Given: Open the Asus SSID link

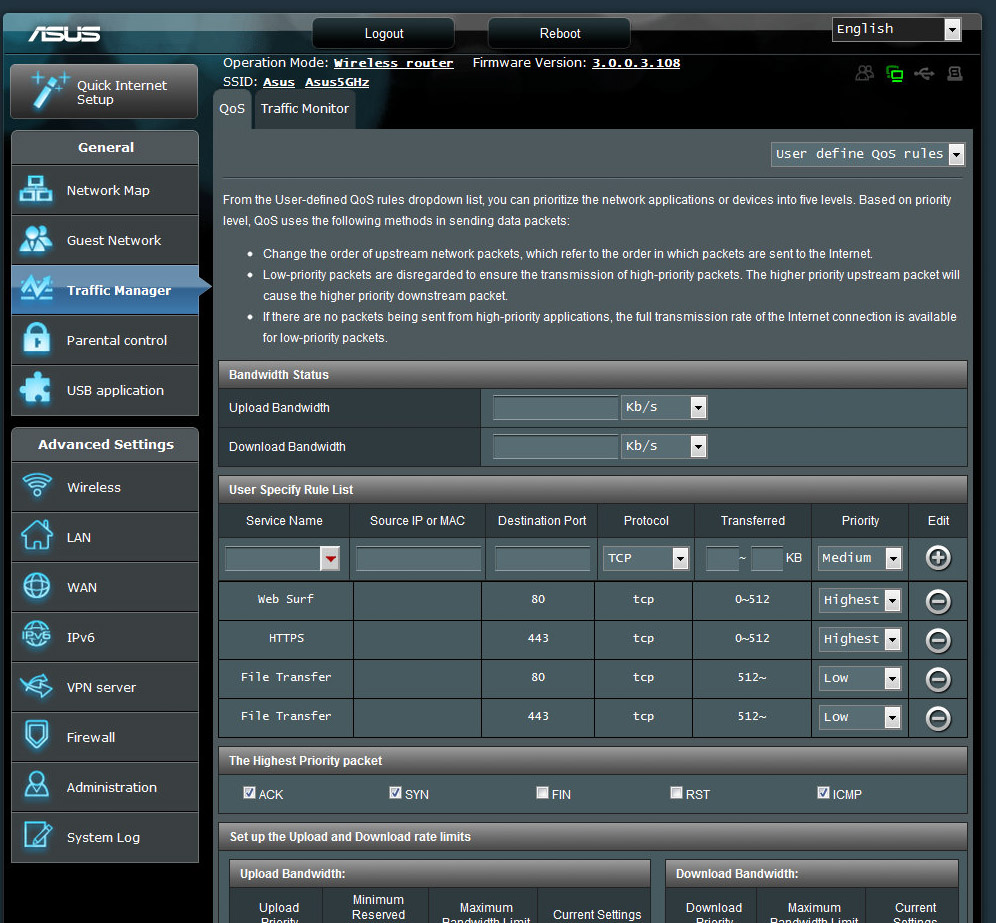Looking at the screenshot, I should click(x=279, y=82).
